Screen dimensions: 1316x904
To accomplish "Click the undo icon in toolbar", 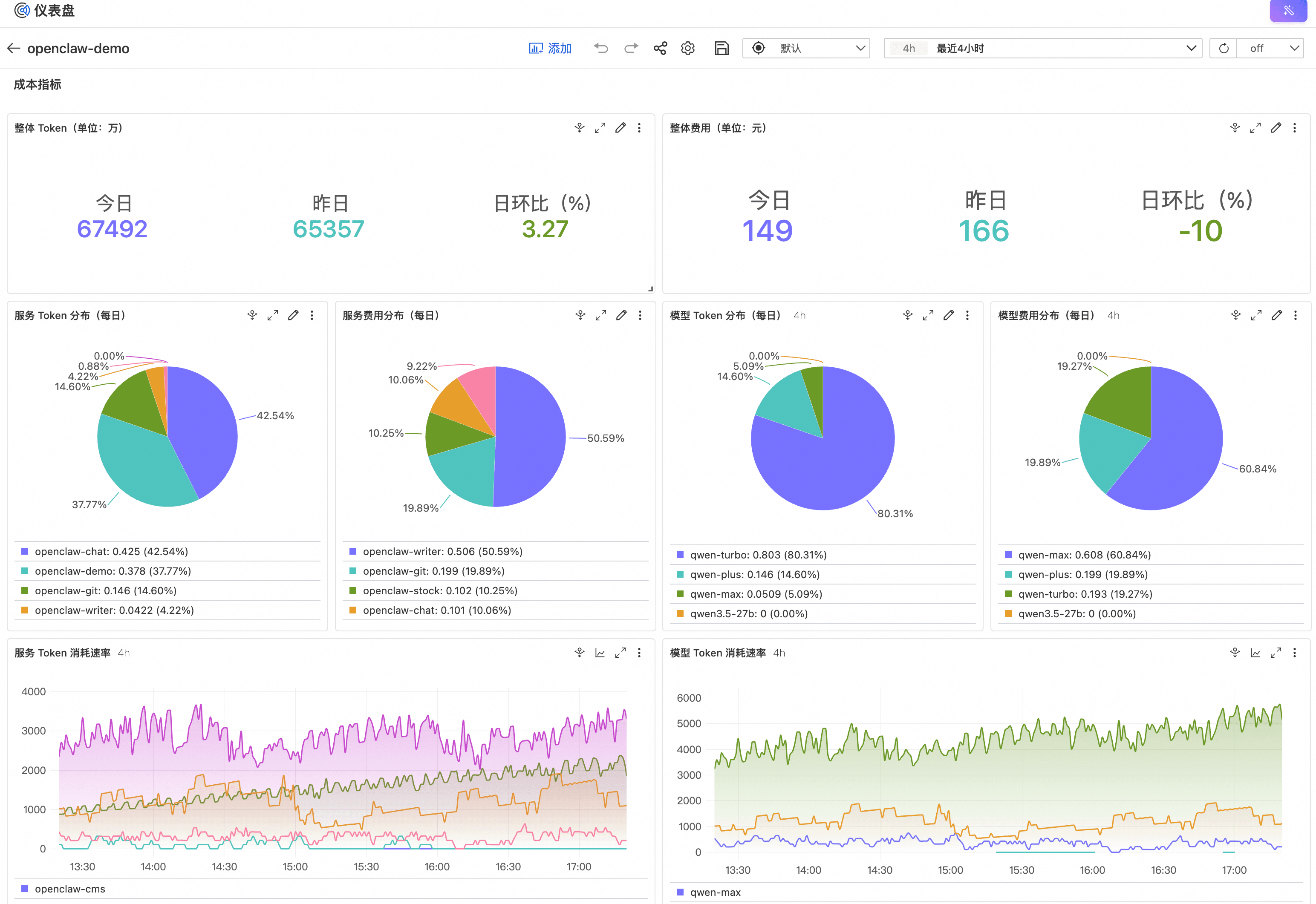I will 601,49.
